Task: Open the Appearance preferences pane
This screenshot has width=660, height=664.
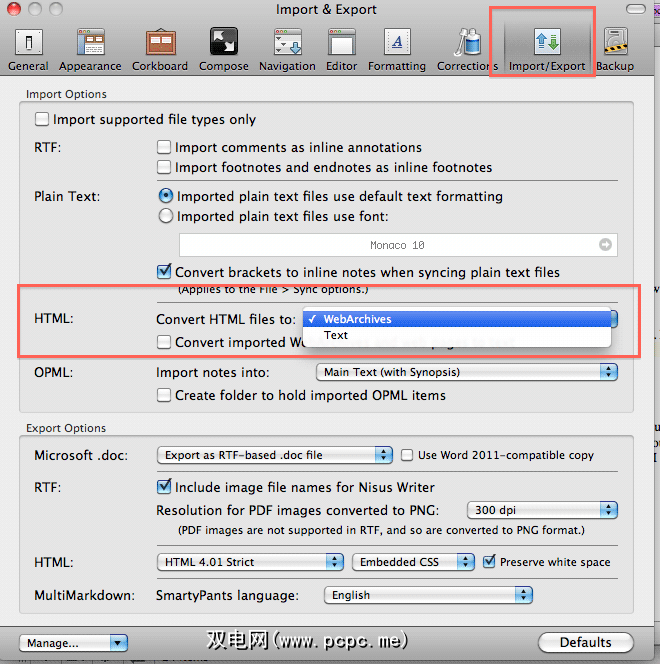Action: [x=90, y=50]
